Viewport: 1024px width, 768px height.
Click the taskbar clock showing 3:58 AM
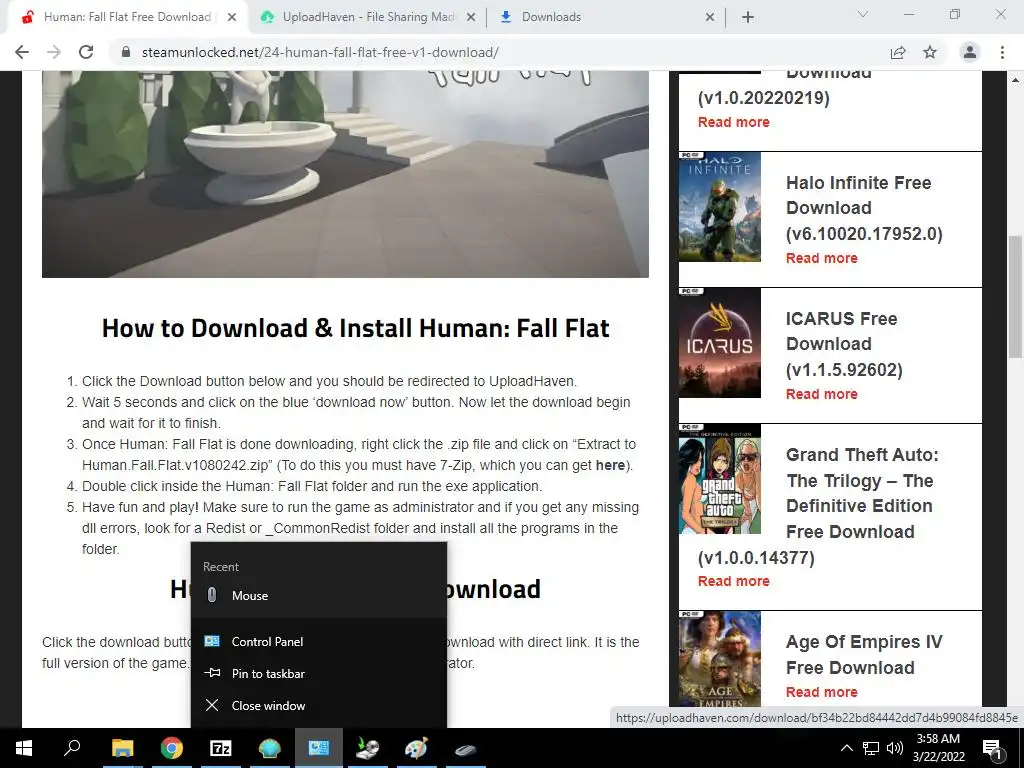coord(938,748)
